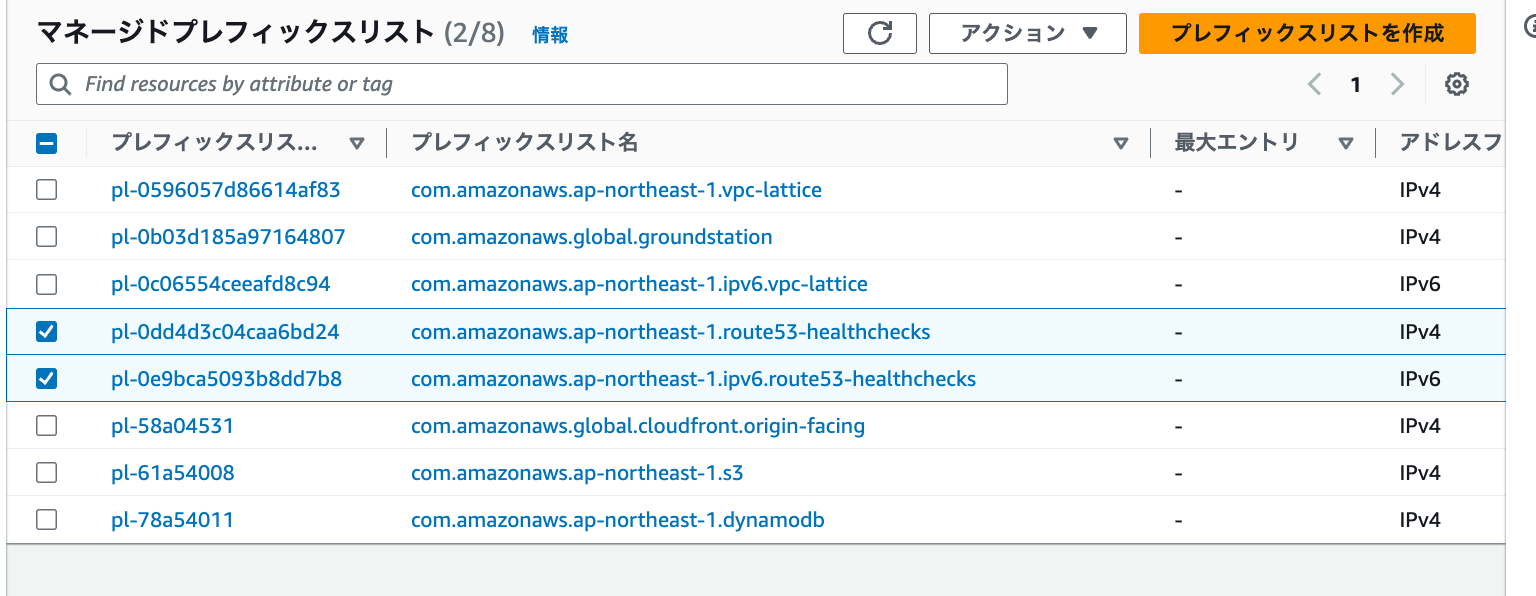Check the pl-0596057d86614af83 row
This screenshot has width=1536, height=596.
click(x=46, y=189)
